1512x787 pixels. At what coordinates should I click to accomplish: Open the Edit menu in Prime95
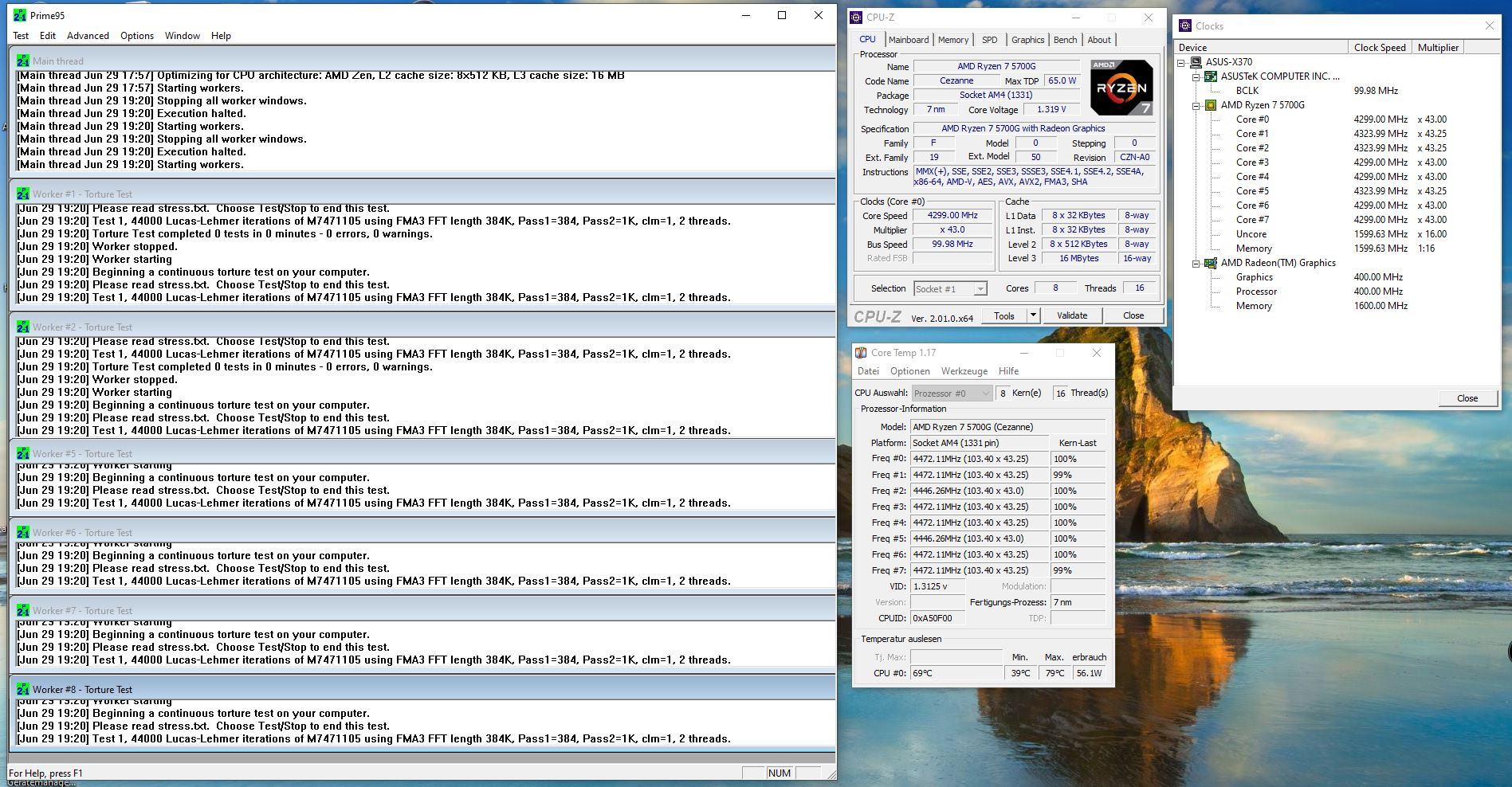[x=48, y=36]
